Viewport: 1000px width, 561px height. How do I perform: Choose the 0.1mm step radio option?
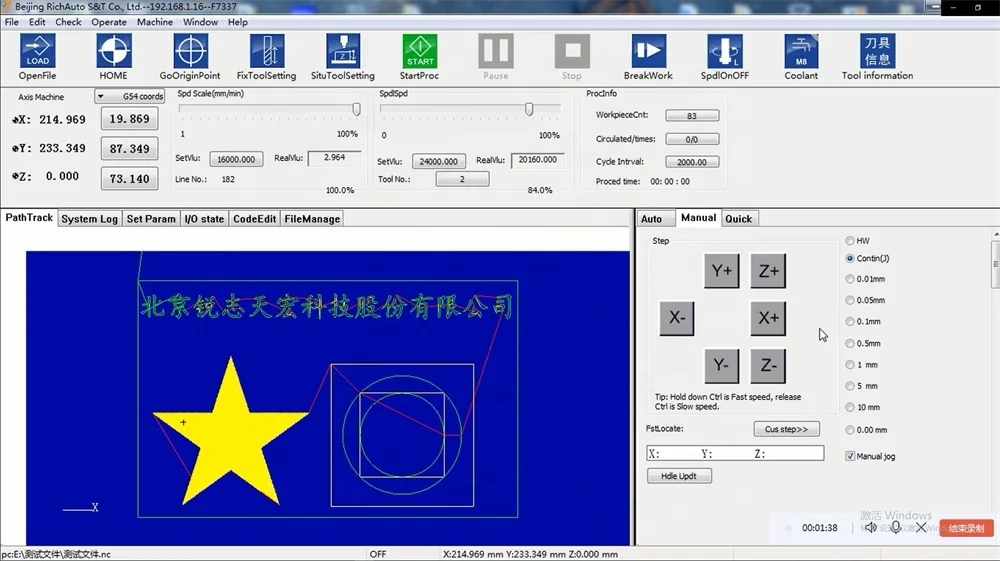point(849,321)
